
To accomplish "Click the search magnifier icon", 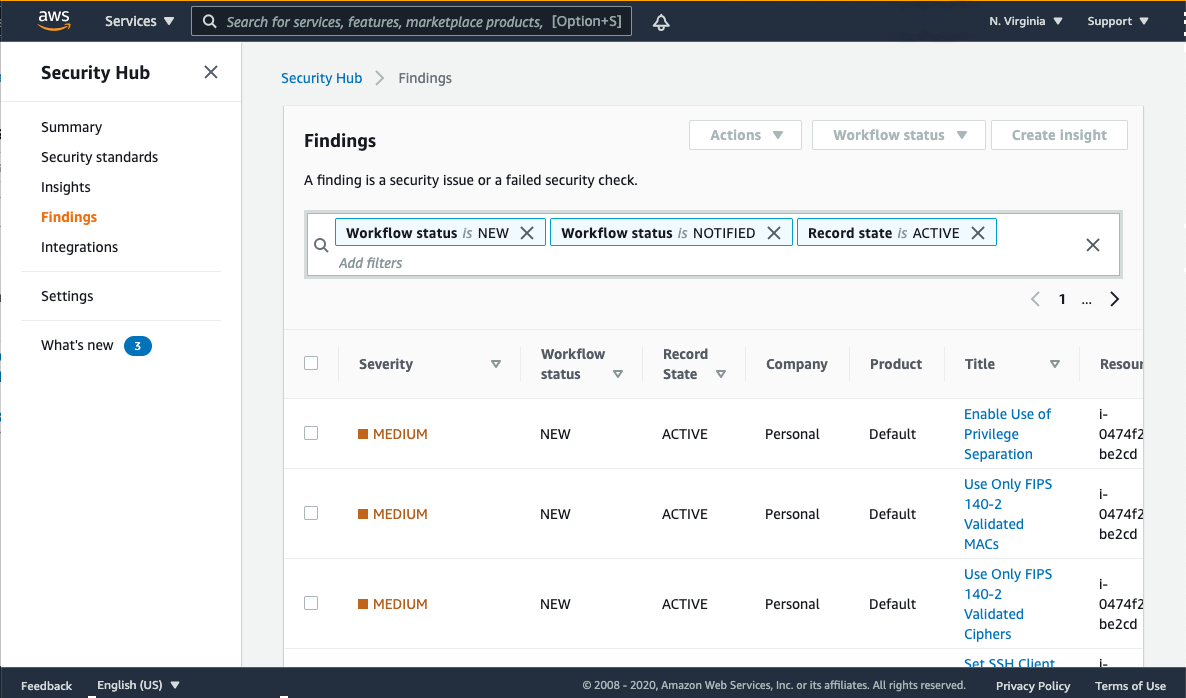I will click(x=209, y=21).
